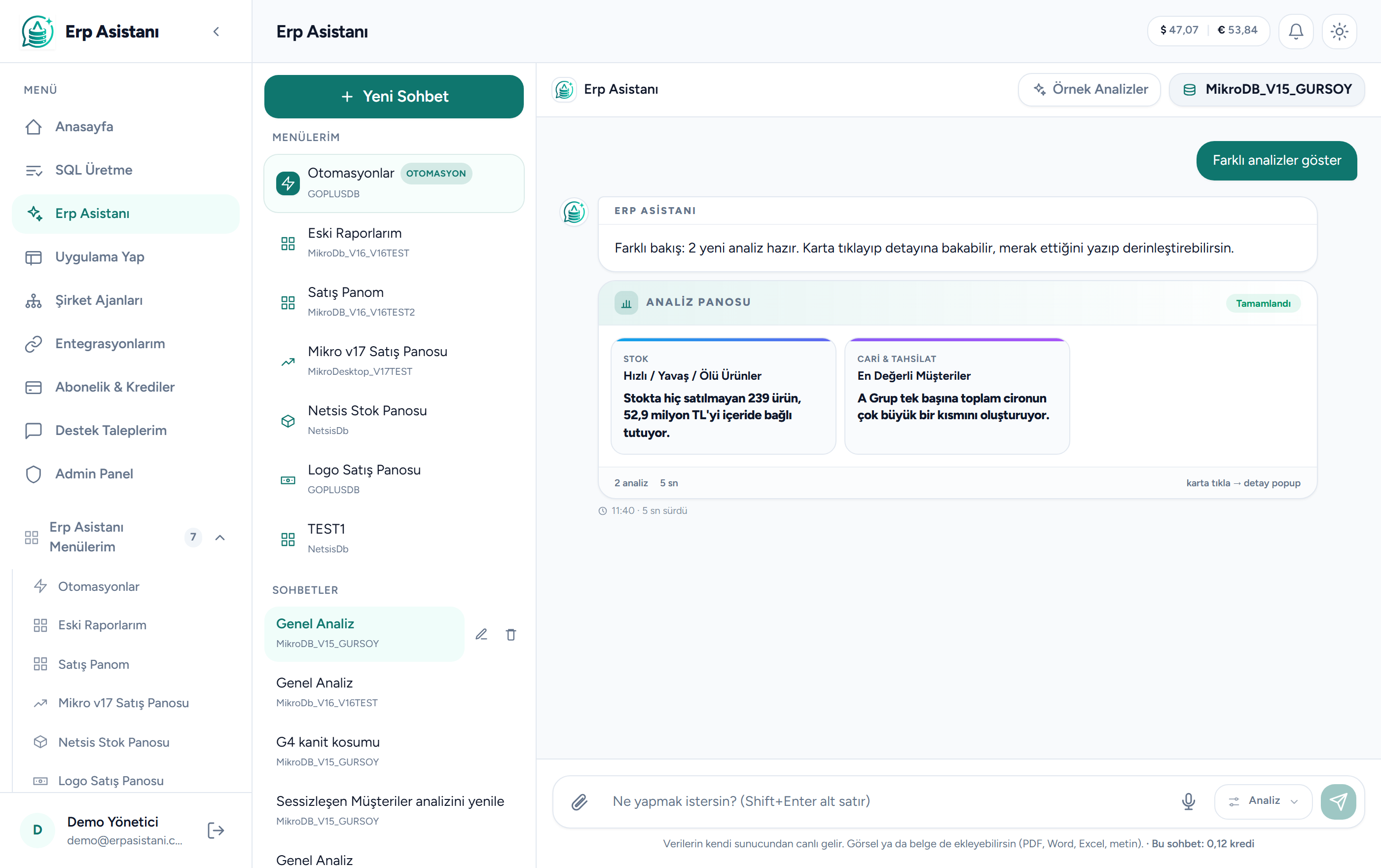1381x868 pixels.
Task: Go to SQL Üretme
Action: (126, 170)
